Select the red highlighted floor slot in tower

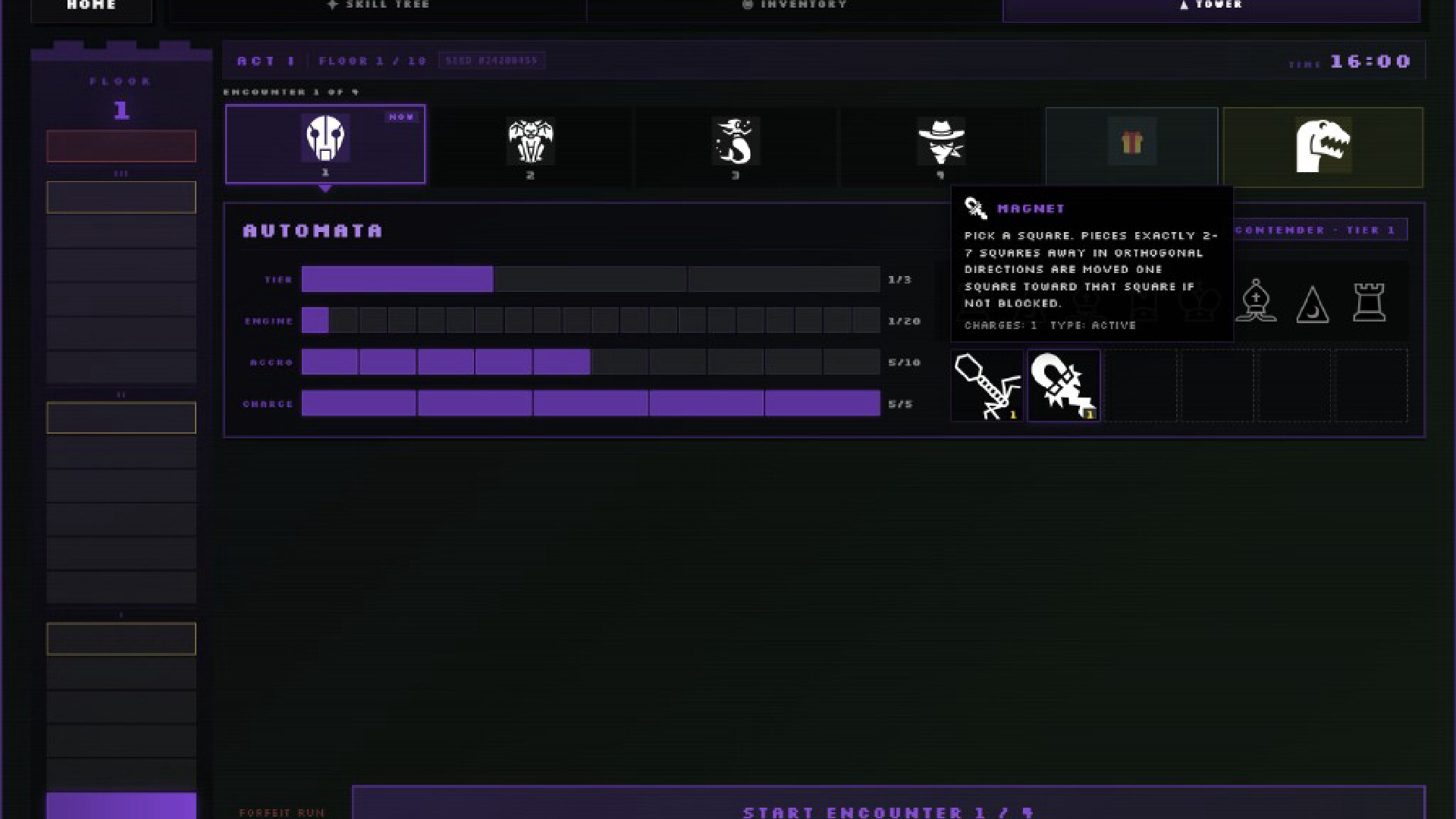click(121, 146)
